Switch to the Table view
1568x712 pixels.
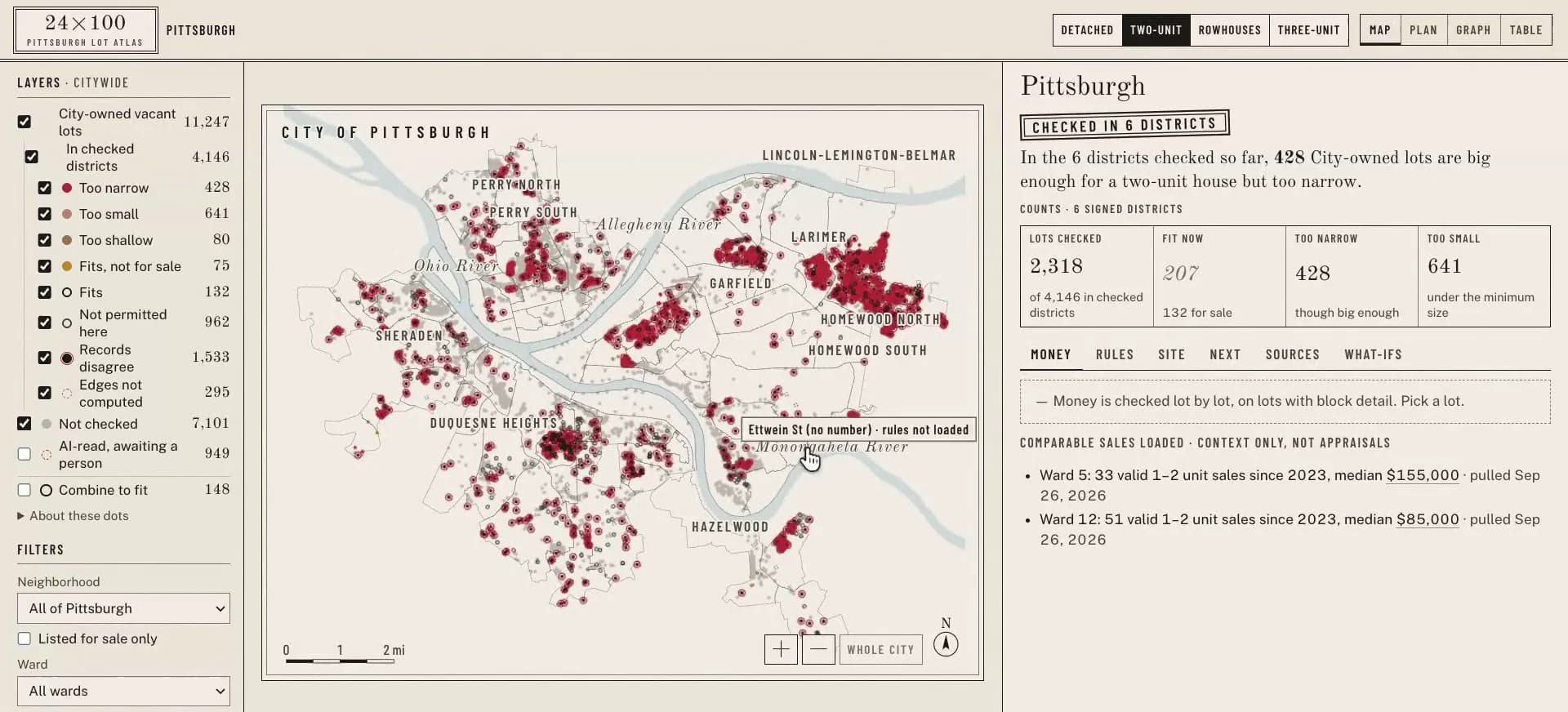coord(1526,30)
